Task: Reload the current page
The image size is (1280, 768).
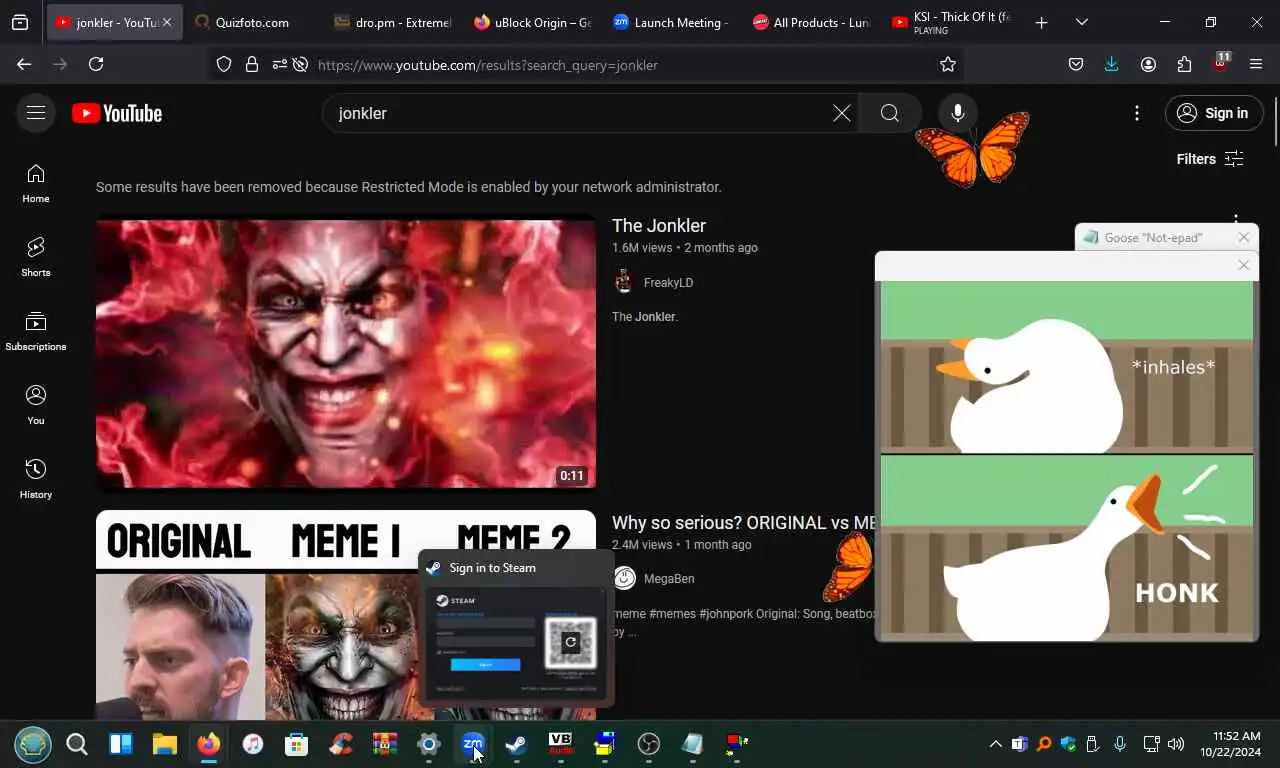Action: pyautogui.click(x=96, y=64)
